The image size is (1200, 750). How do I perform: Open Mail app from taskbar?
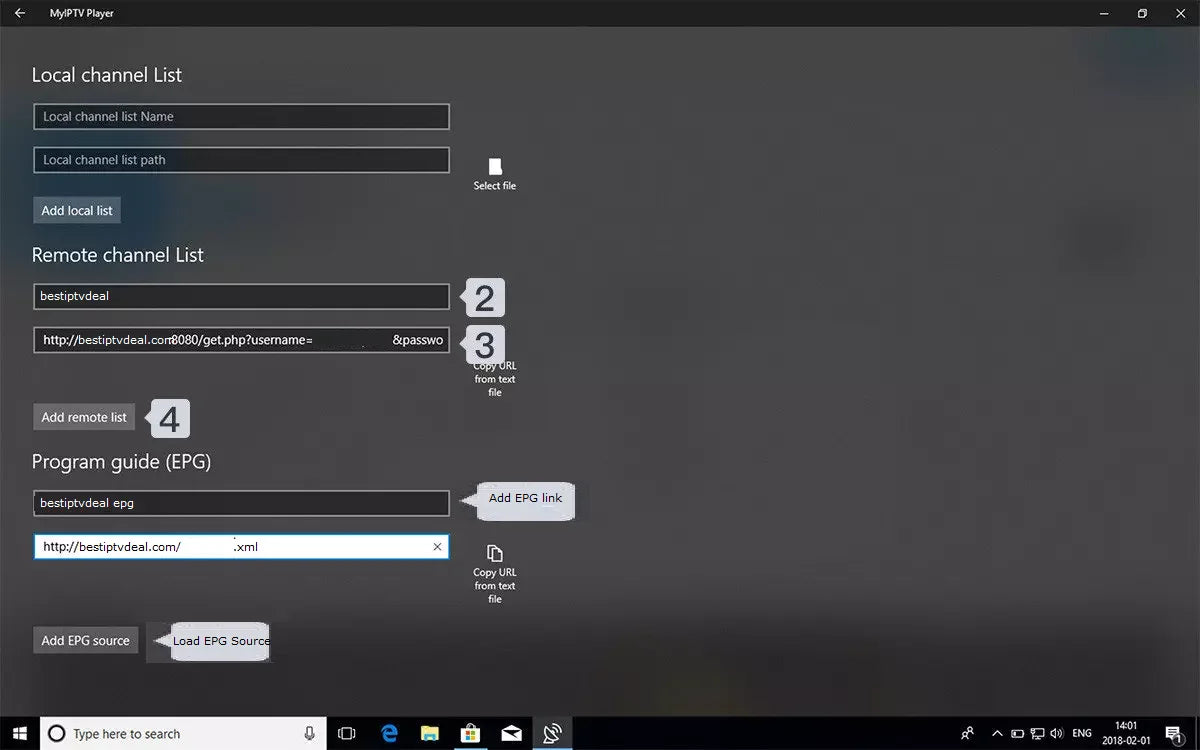pos(511,733)
